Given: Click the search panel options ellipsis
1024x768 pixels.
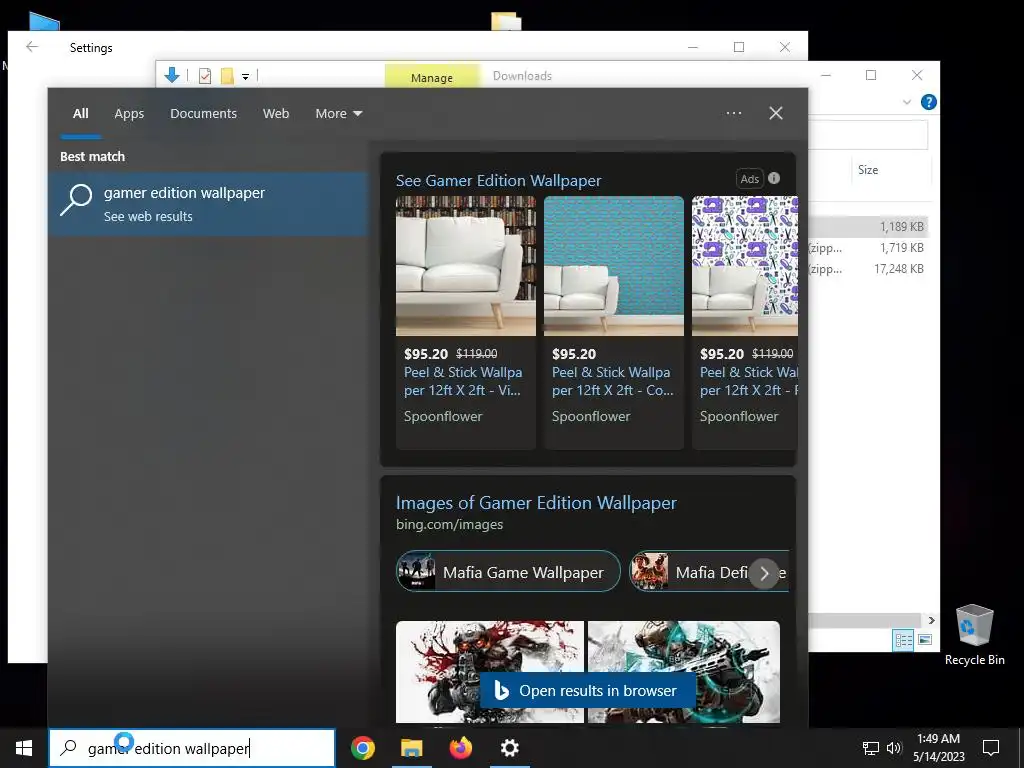Looking at the screenshot, I should (734, 113).
